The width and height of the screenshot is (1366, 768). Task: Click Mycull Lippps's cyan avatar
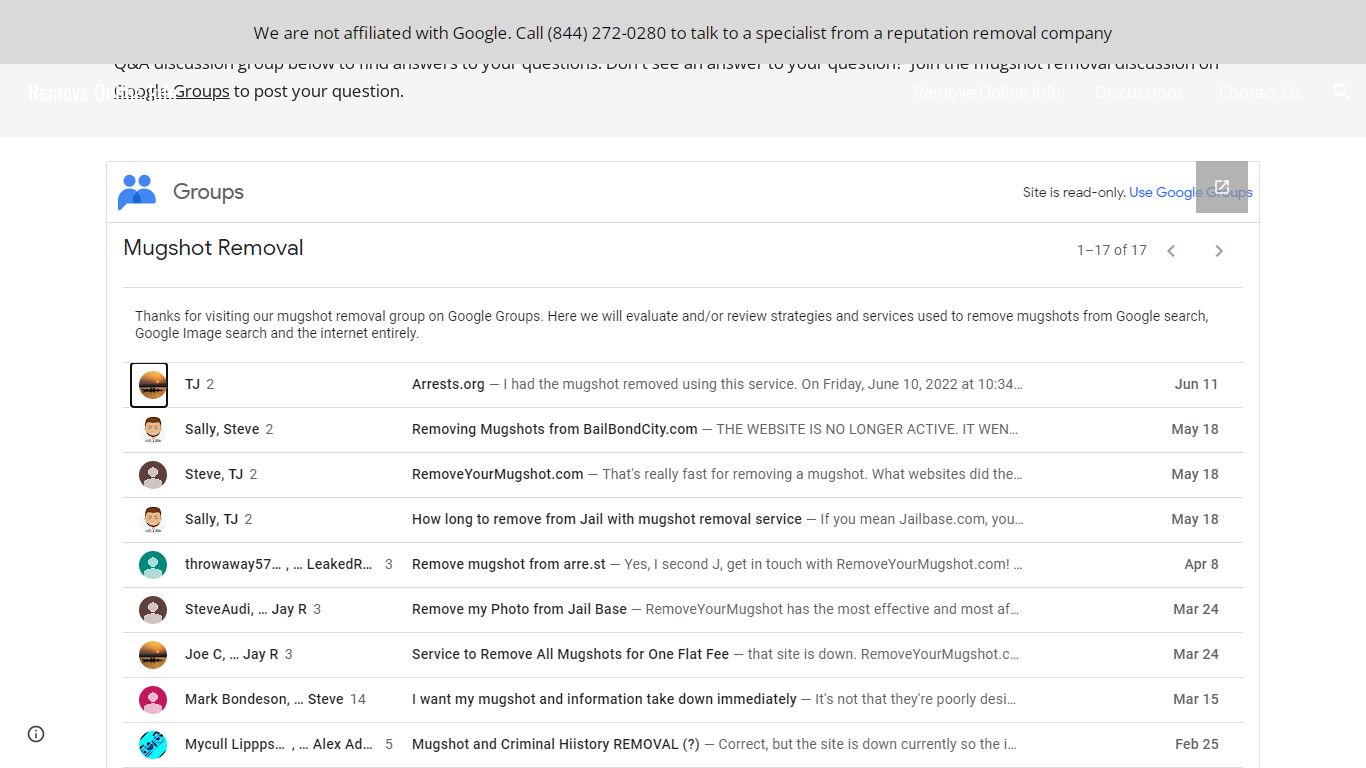[x=153, y=744]
